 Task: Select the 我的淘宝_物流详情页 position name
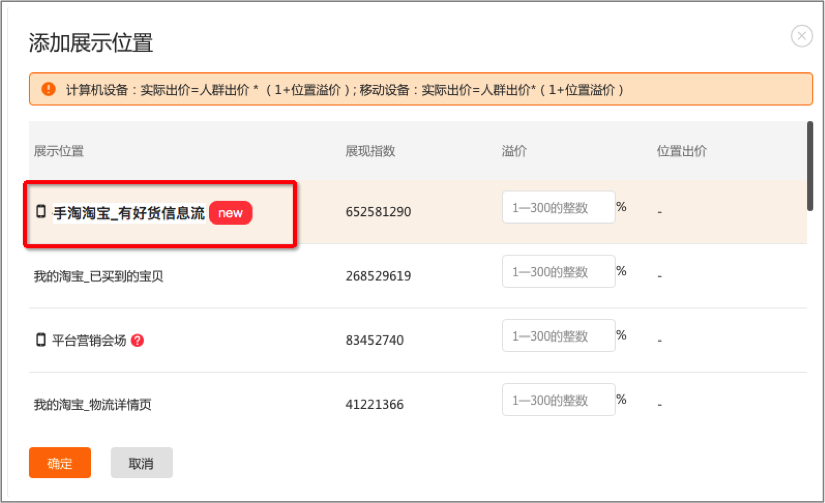point(93,405)
